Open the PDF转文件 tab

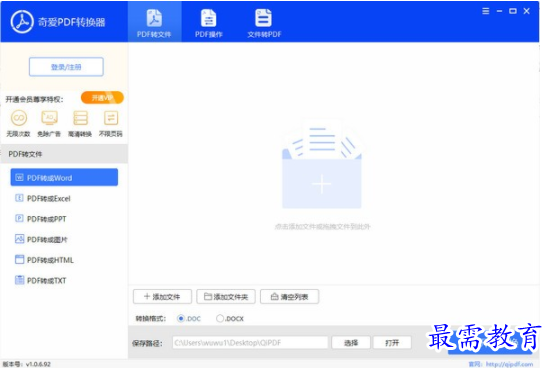click(154, 22)
